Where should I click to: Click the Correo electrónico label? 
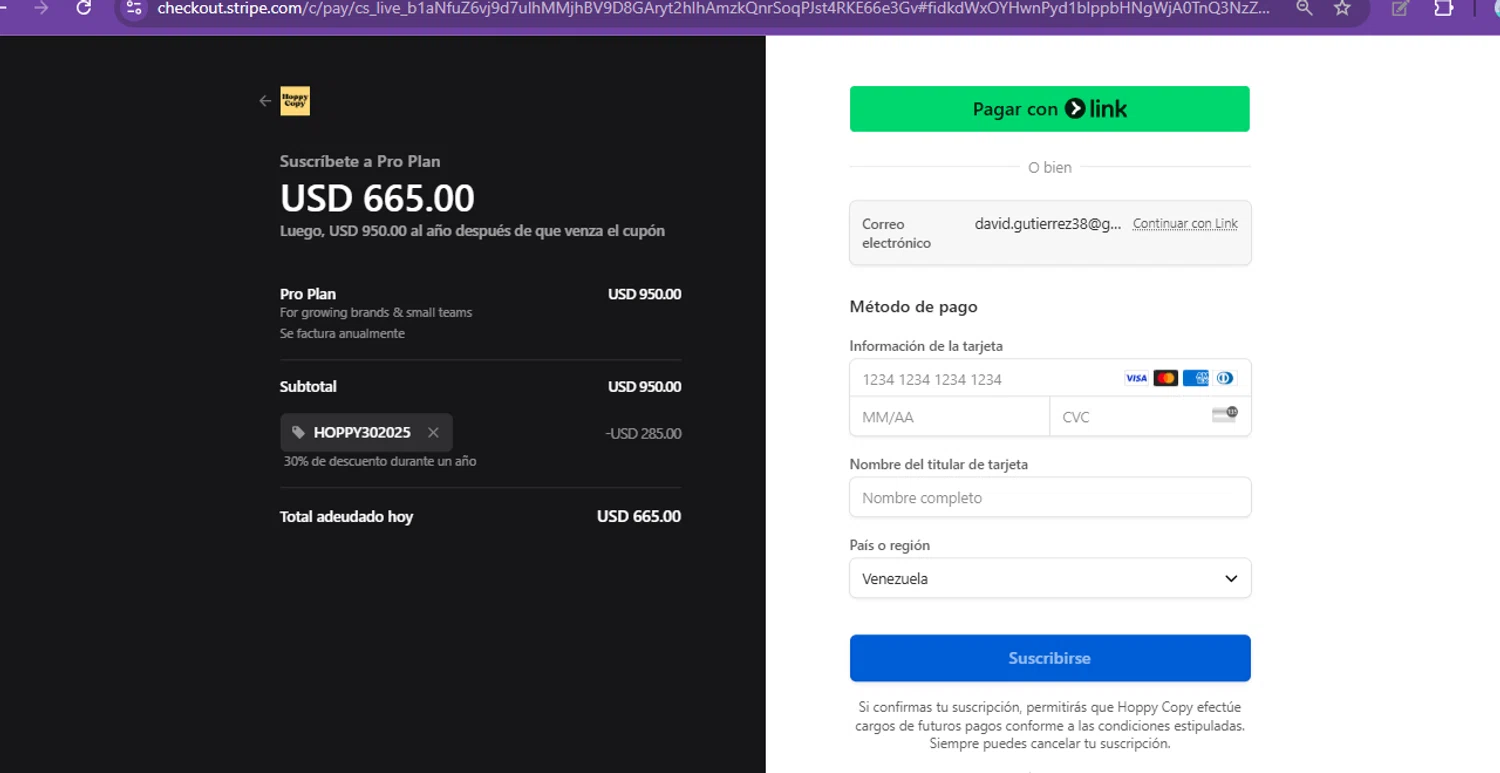[x=896, y=233]
